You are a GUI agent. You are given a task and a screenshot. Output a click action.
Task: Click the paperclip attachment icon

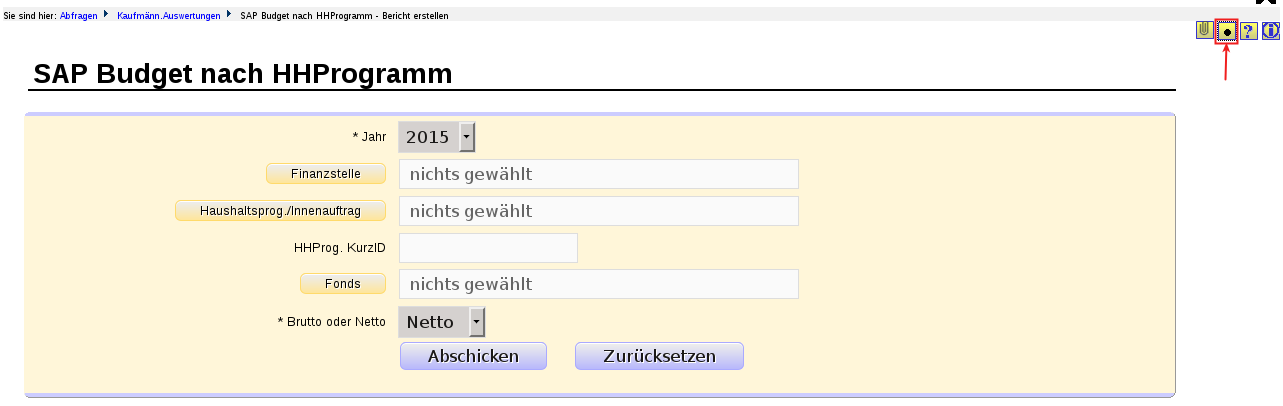pos(1205,30)
